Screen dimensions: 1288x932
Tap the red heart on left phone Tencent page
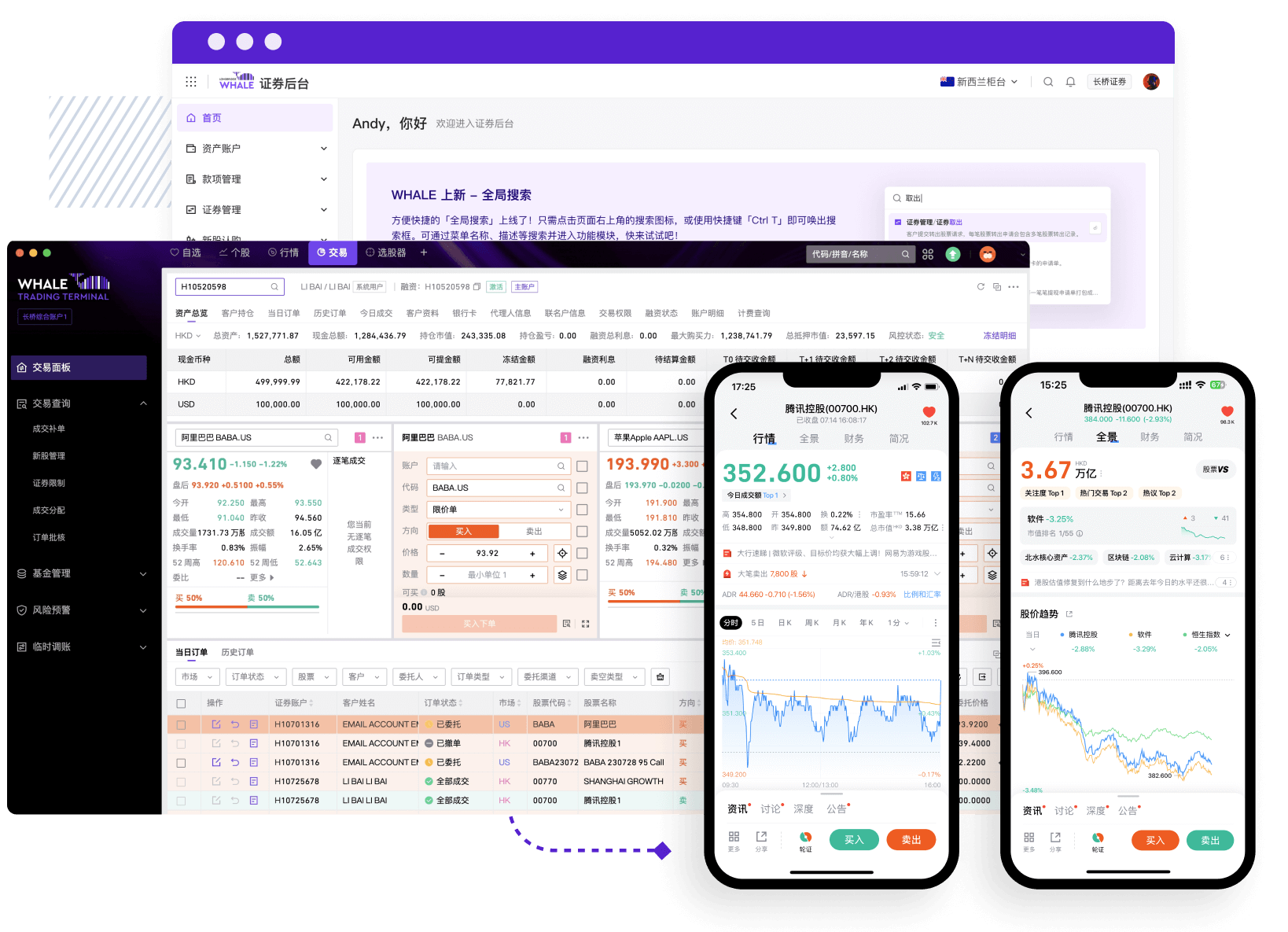click(929, 411)
